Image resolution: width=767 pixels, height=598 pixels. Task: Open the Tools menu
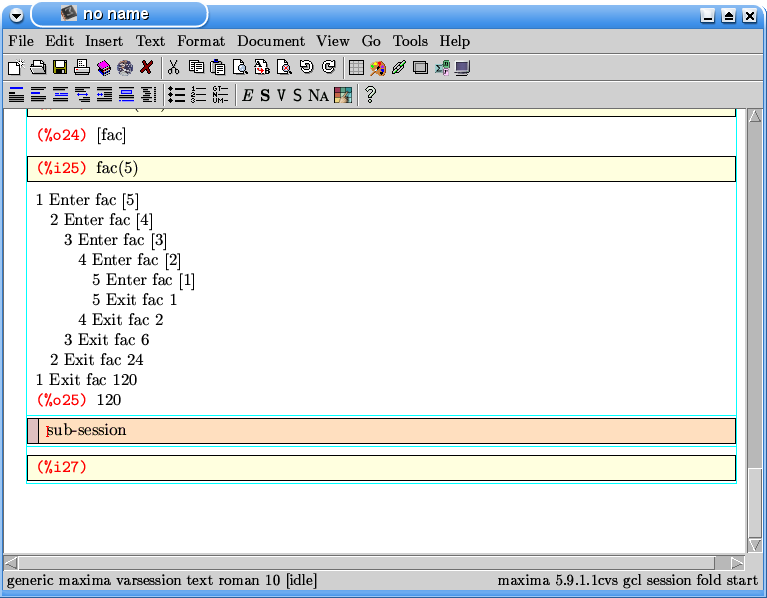[410, 41]
